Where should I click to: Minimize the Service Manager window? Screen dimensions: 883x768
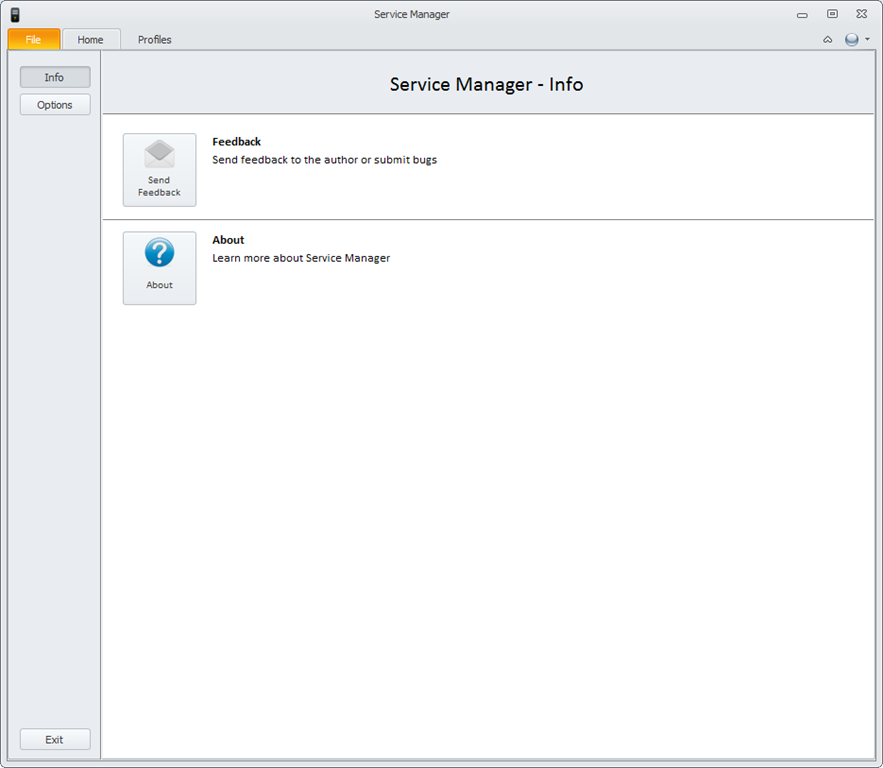(x=802, y=15)
